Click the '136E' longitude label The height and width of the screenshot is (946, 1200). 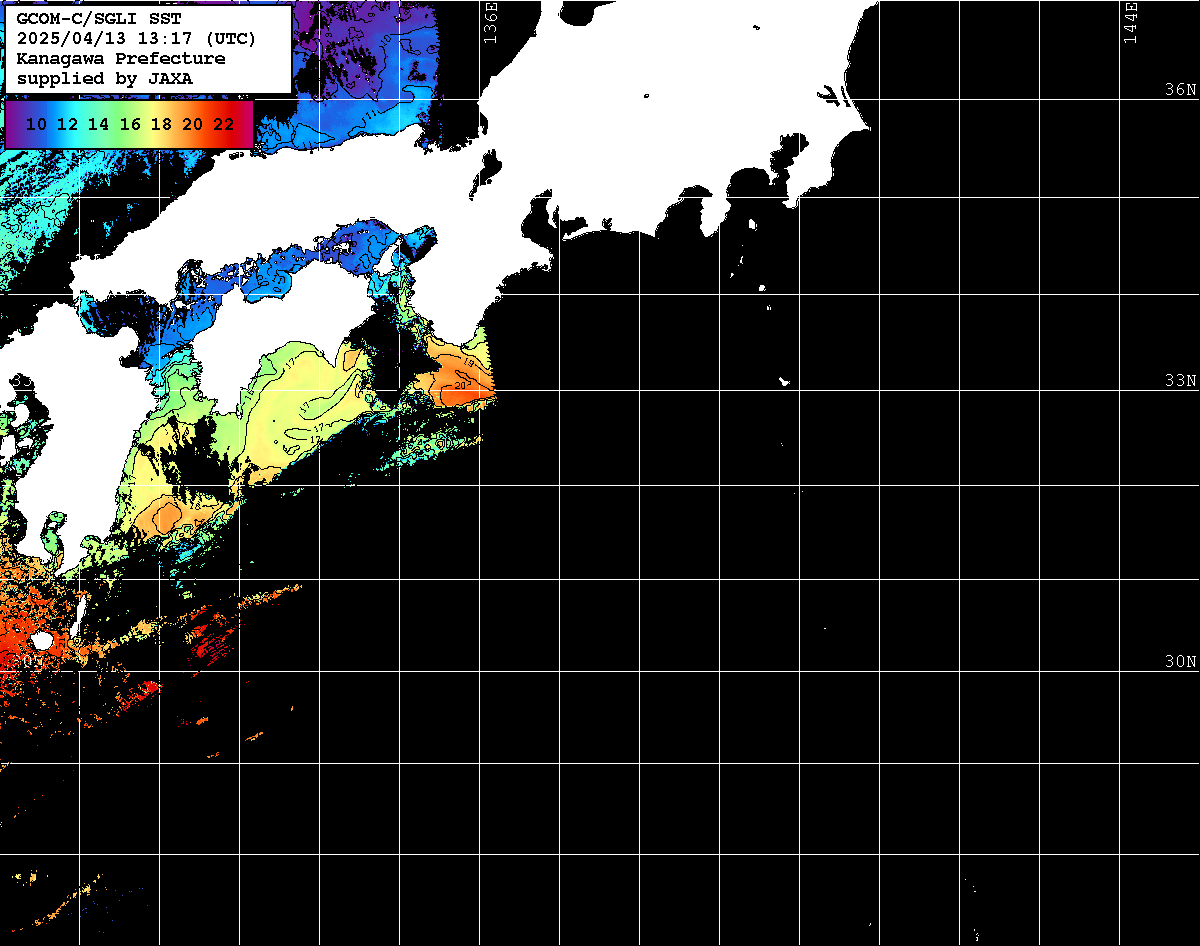point(490,22)
